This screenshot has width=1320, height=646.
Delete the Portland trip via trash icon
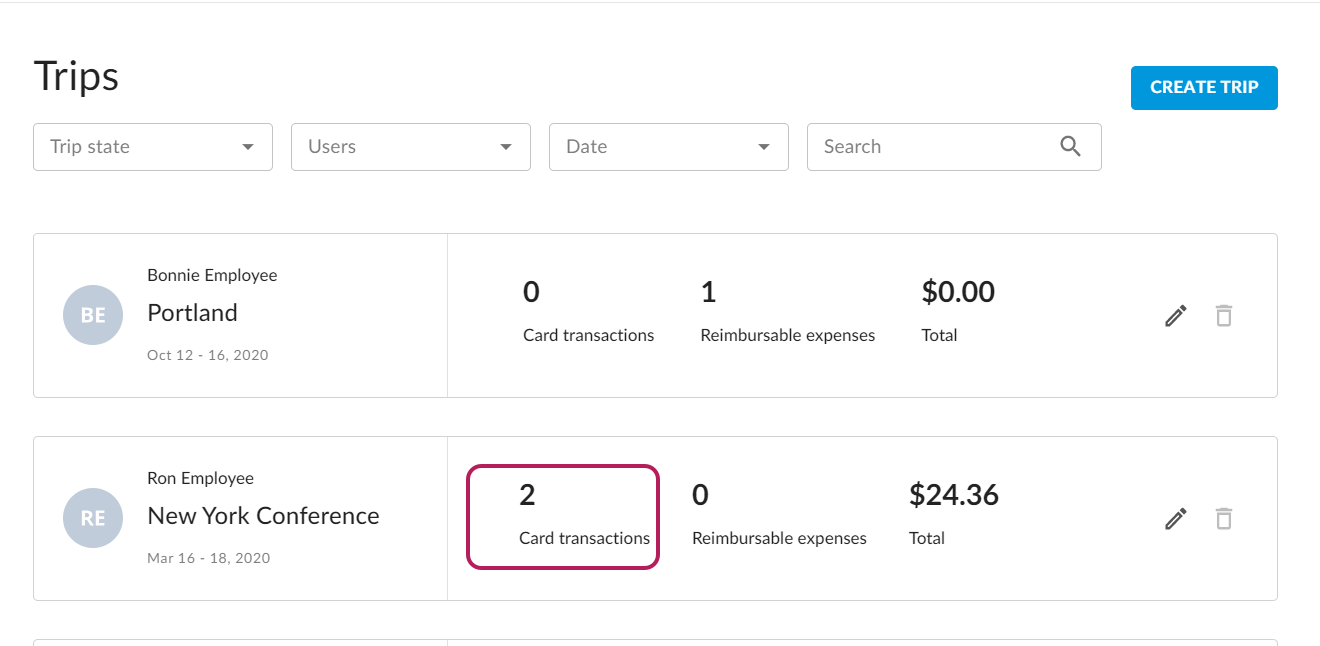pos(1223,316)
